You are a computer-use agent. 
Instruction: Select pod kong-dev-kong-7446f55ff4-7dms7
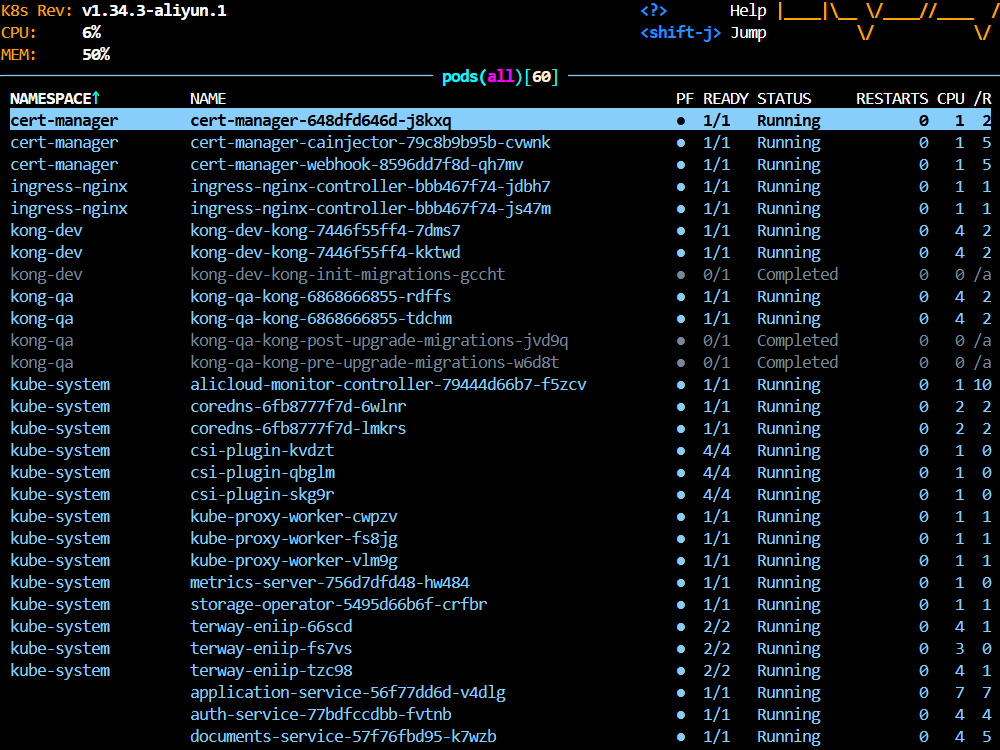point(500,230)
